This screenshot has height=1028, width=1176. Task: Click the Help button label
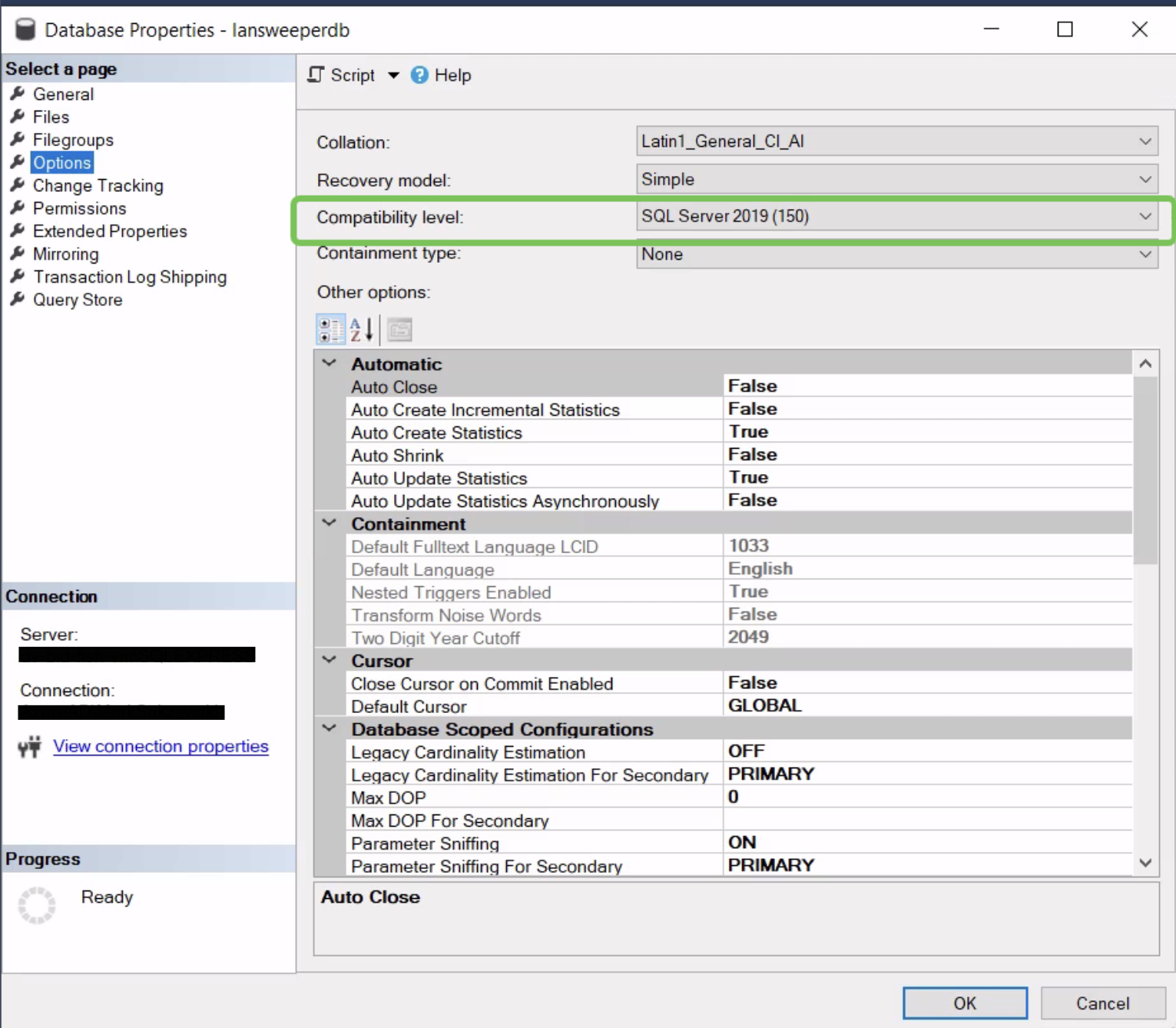(452, 75)
